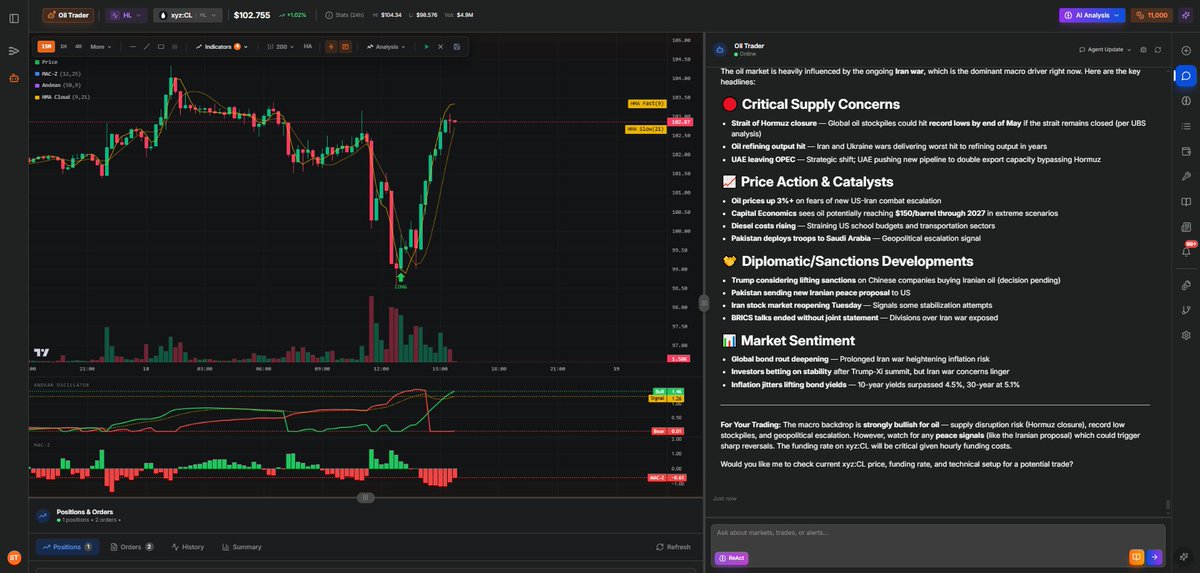Open the wrench tools icon in right rail

click(x=1185, y=177)
